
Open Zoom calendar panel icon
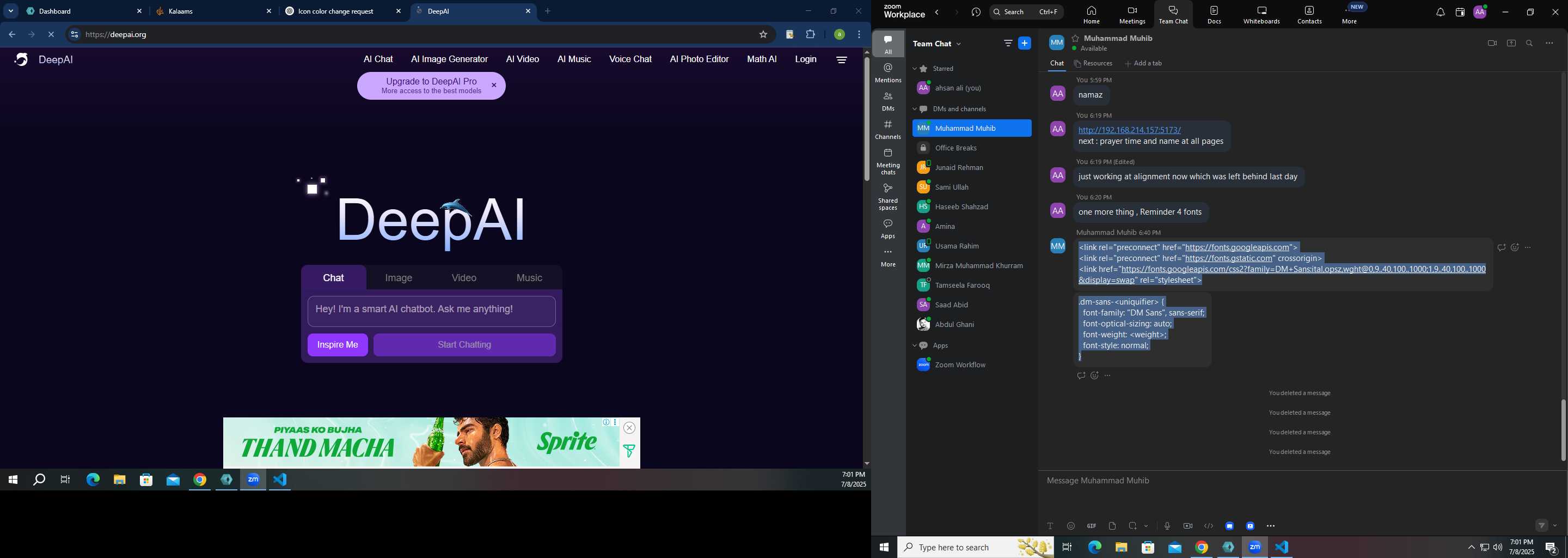tap(1460, 12)
